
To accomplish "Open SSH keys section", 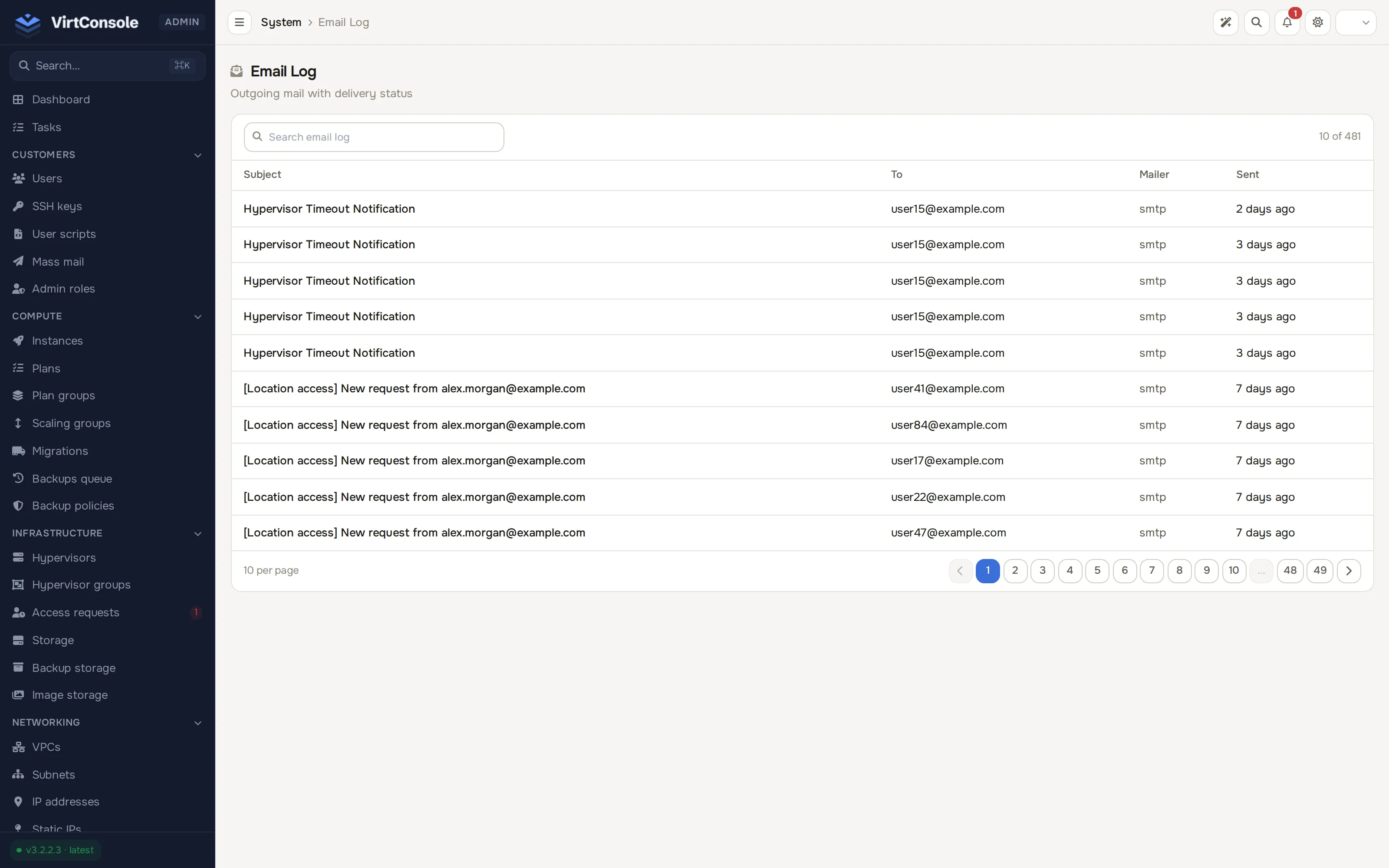I will [107, 206].
